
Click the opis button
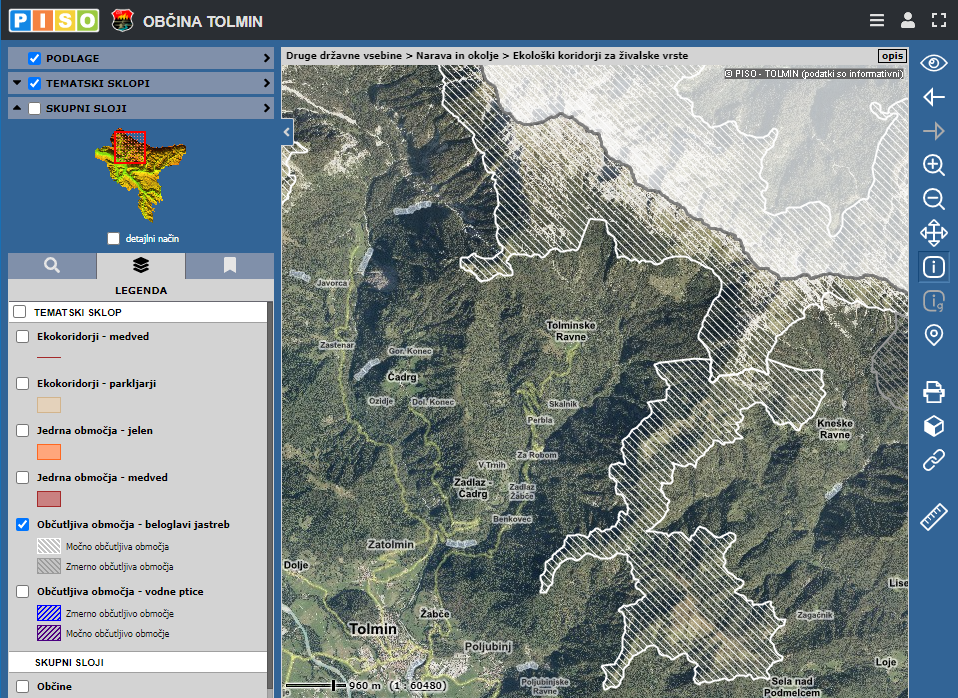[892, 56]
